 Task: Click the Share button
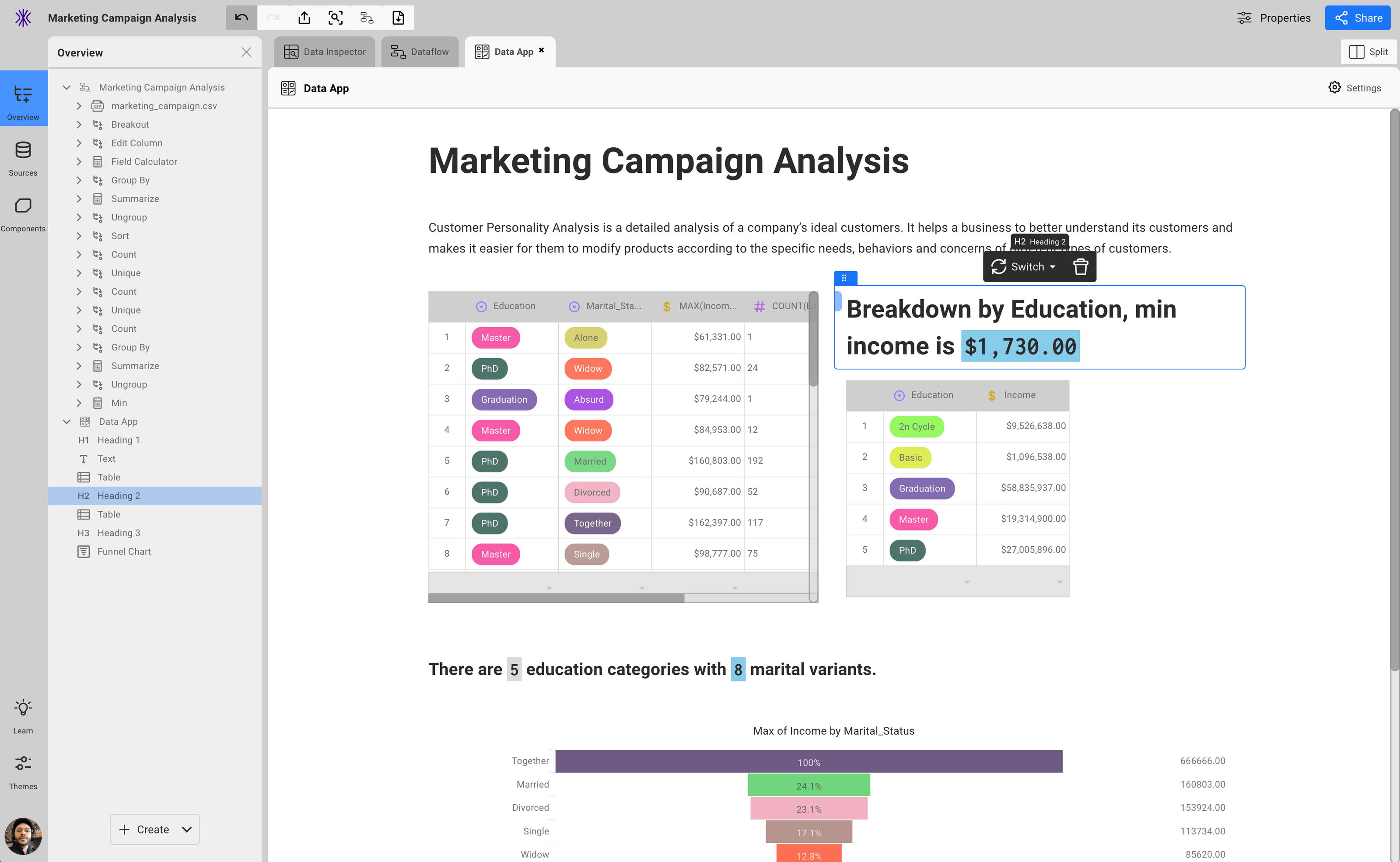point(1357,17)
